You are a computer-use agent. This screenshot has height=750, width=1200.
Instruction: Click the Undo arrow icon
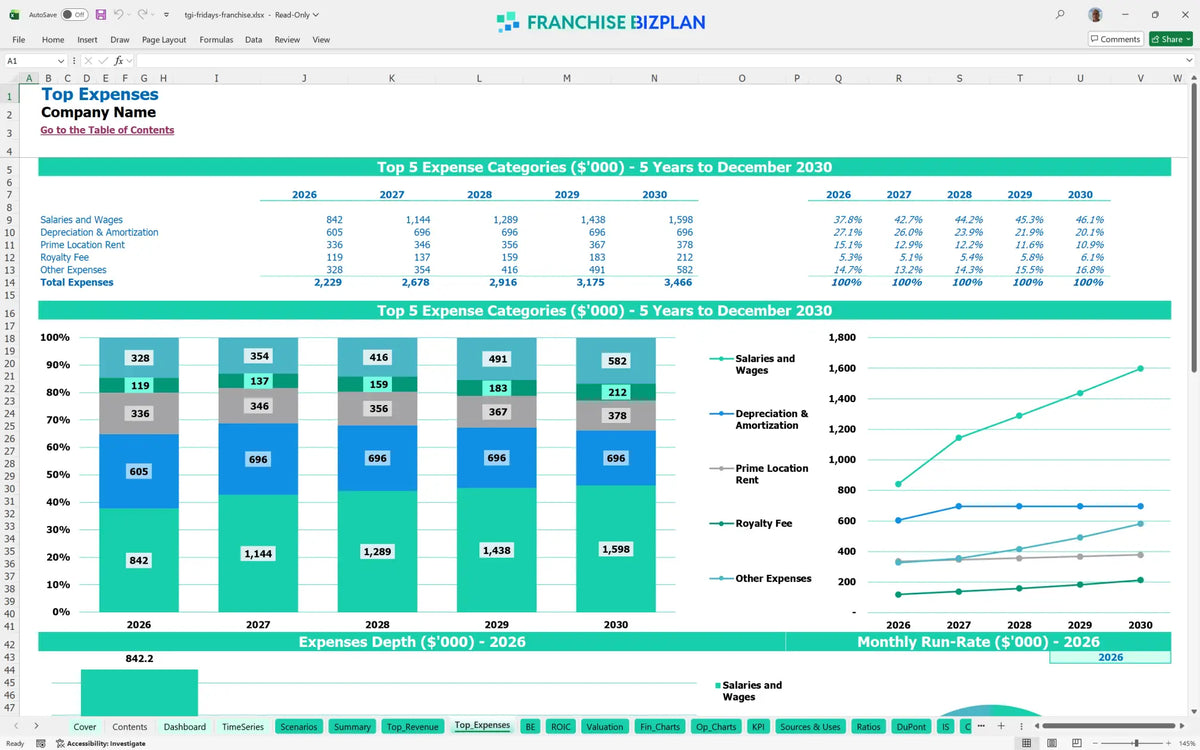(118, 15)
